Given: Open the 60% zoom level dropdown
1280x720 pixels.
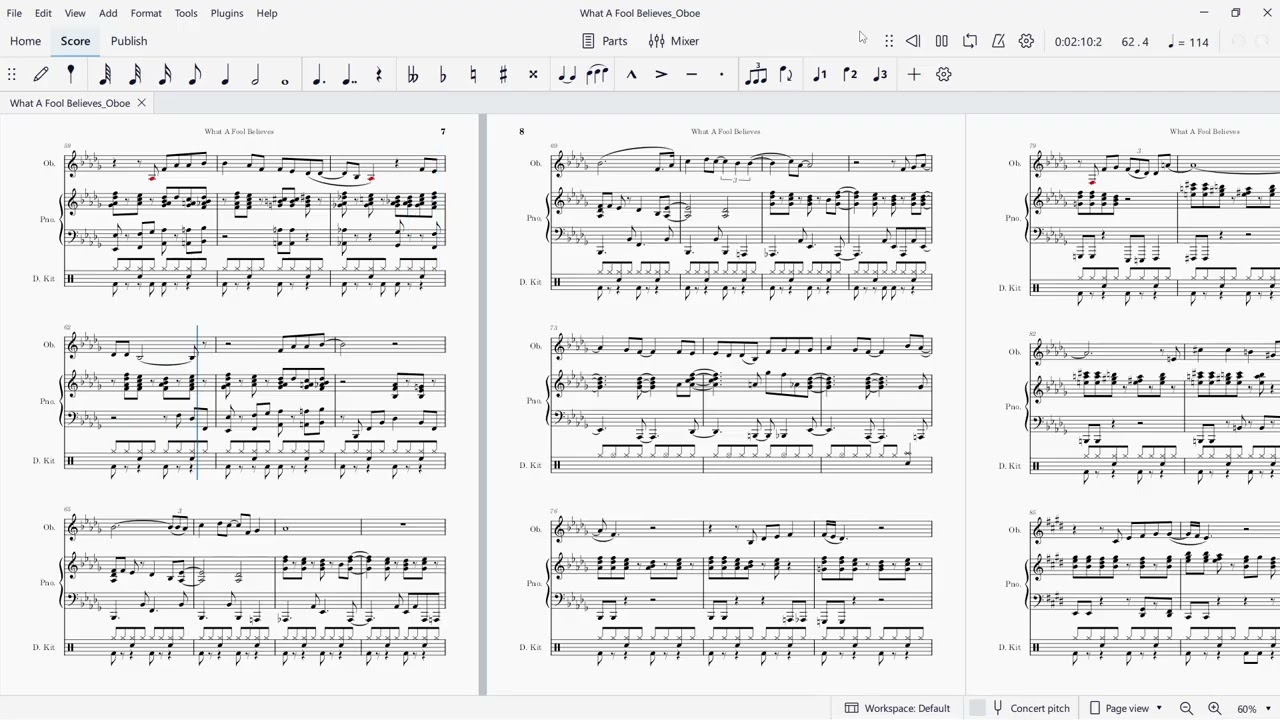Looking at the screenshot, I should tap(1252, 708).
